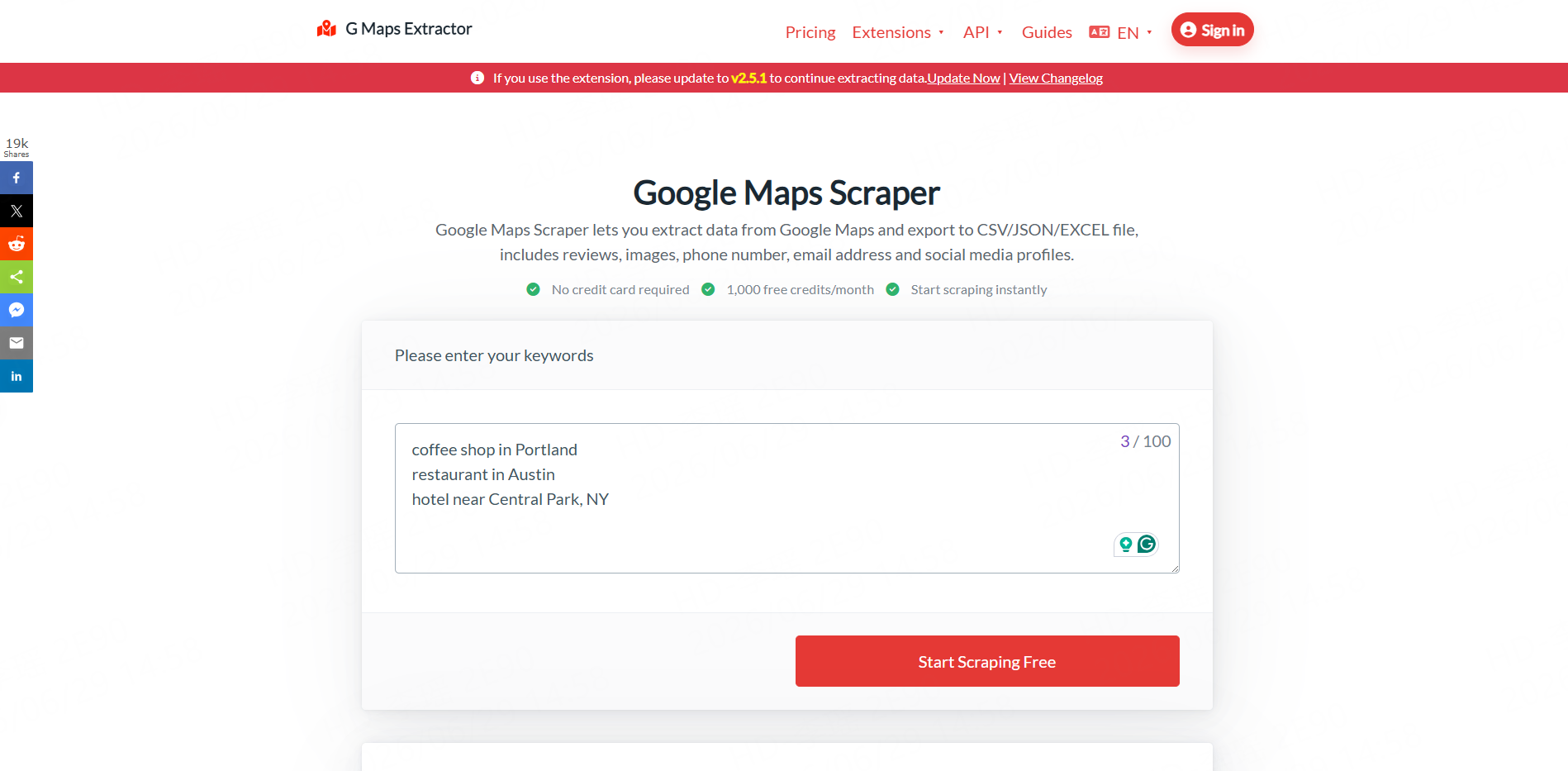Screen dimensions: 1568x771
Task: Click the v2.5.1 version text
Action: [x=749, y=78]
